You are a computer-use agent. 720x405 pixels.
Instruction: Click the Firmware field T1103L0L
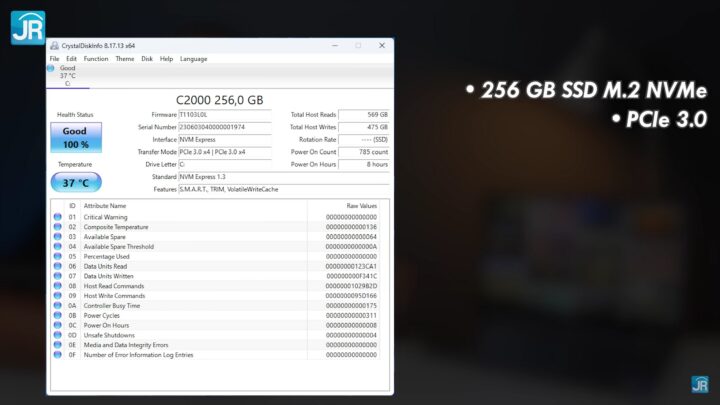[225, 115]
